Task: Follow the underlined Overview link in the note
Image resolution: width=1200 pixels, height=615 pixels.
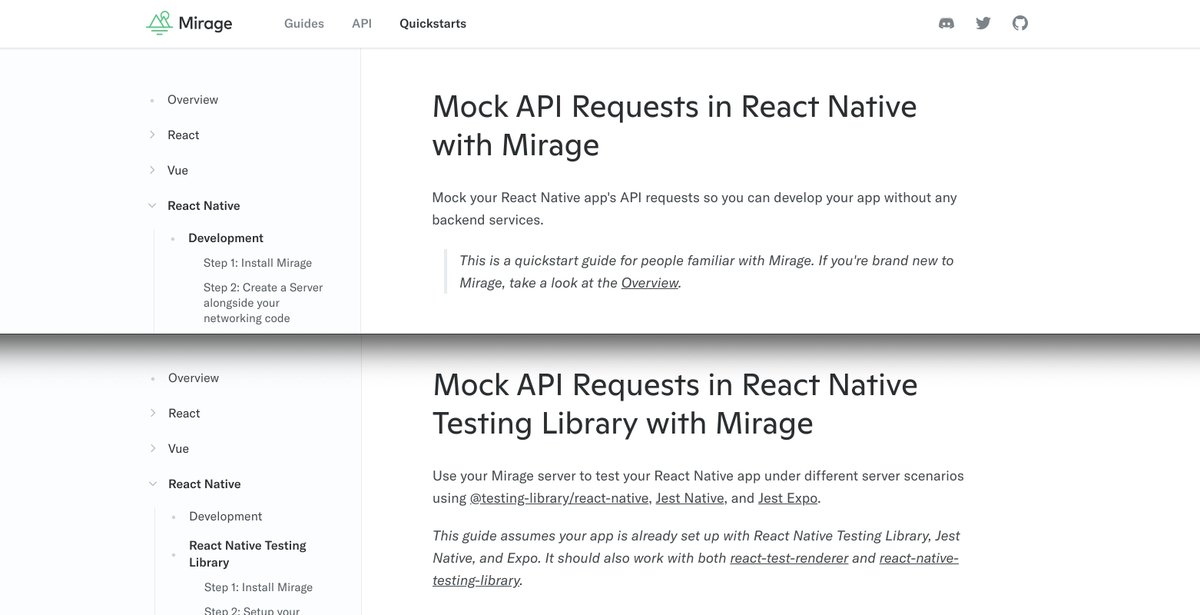Action: coord(650,283)
